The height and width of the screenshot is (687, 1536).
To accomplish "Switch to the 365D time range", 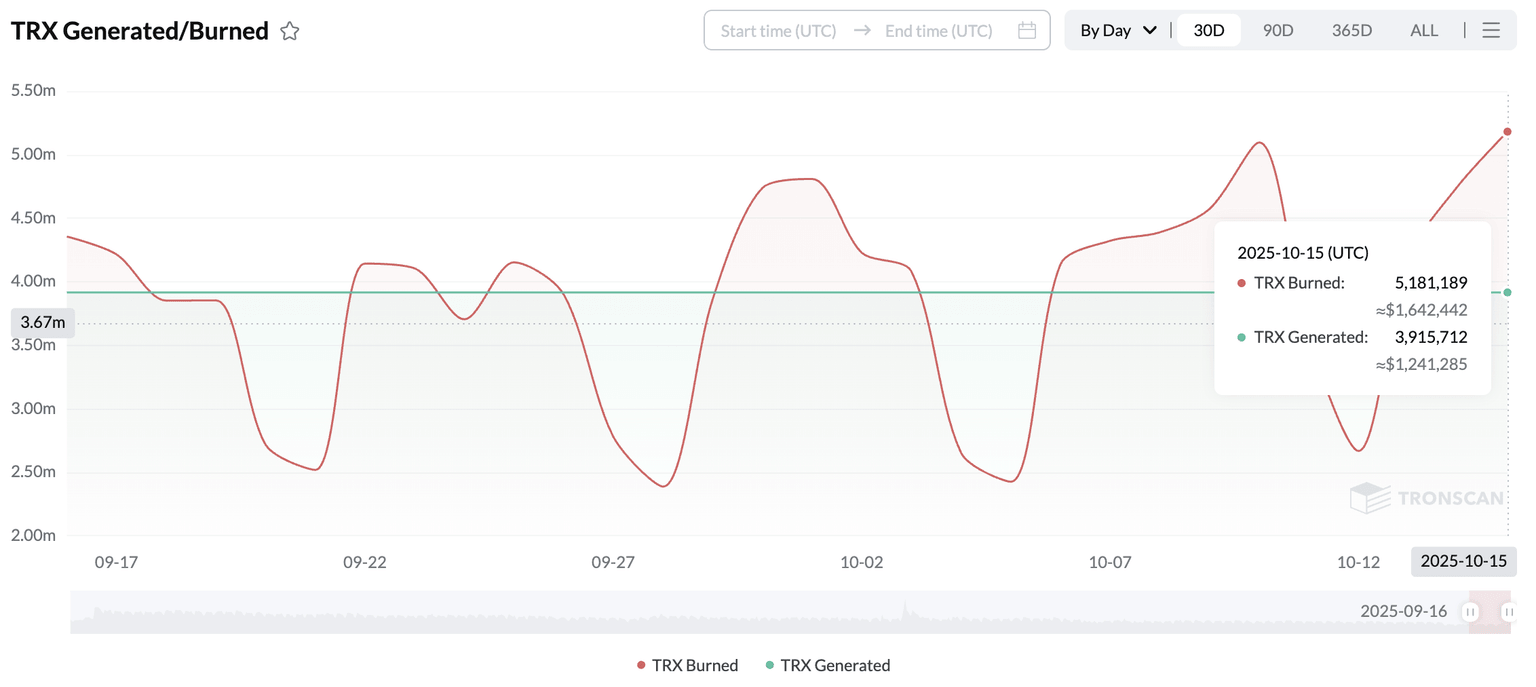I will [1352, 31].
